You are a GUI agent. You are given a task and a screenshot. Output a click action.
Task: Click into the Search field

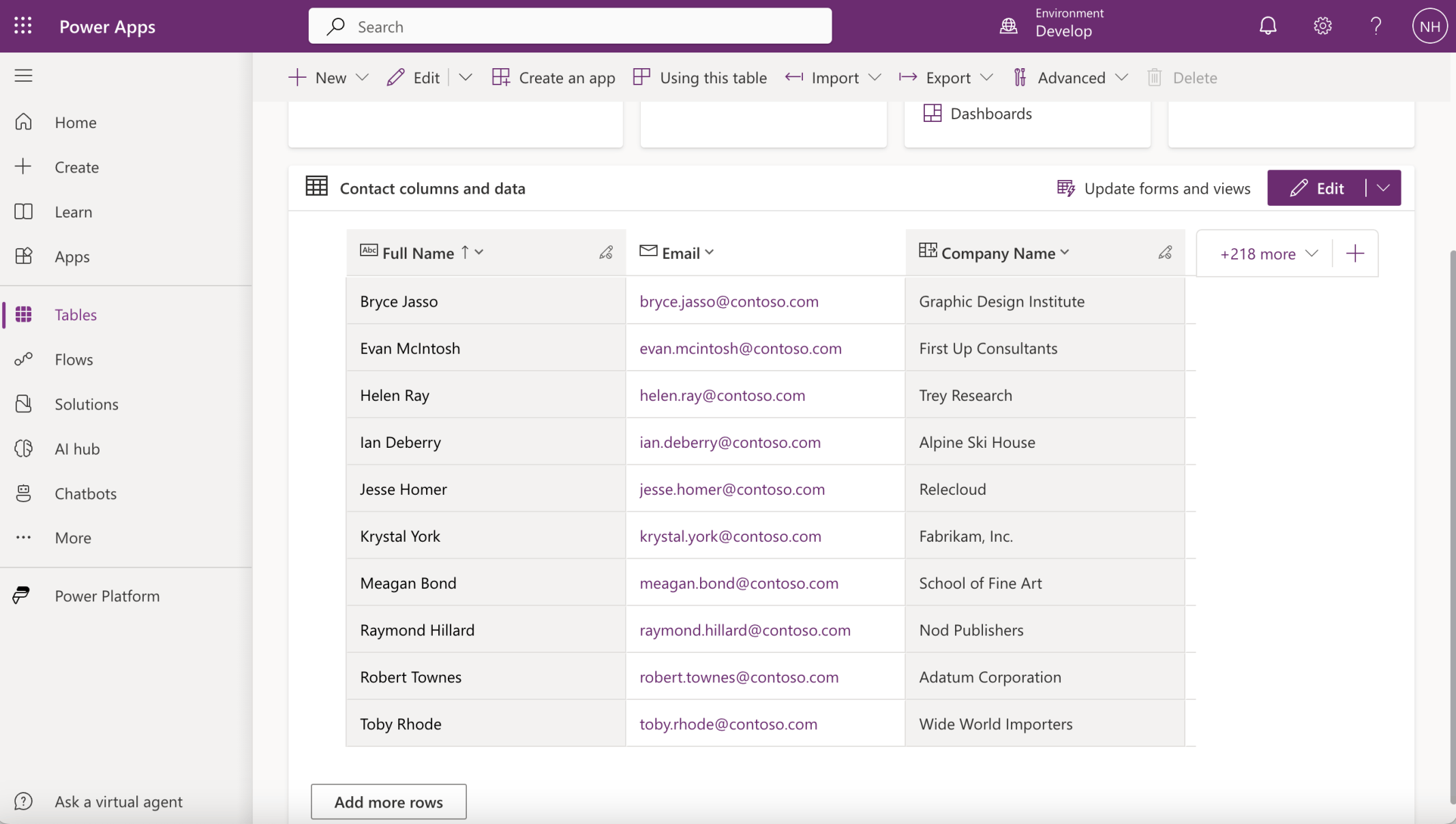click(570, 26)
